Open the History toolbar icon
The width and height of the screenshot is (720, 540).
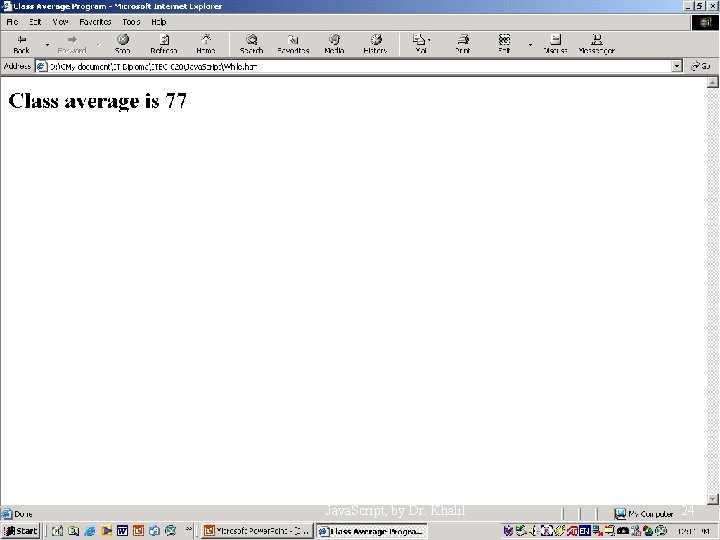pos(375,45)
